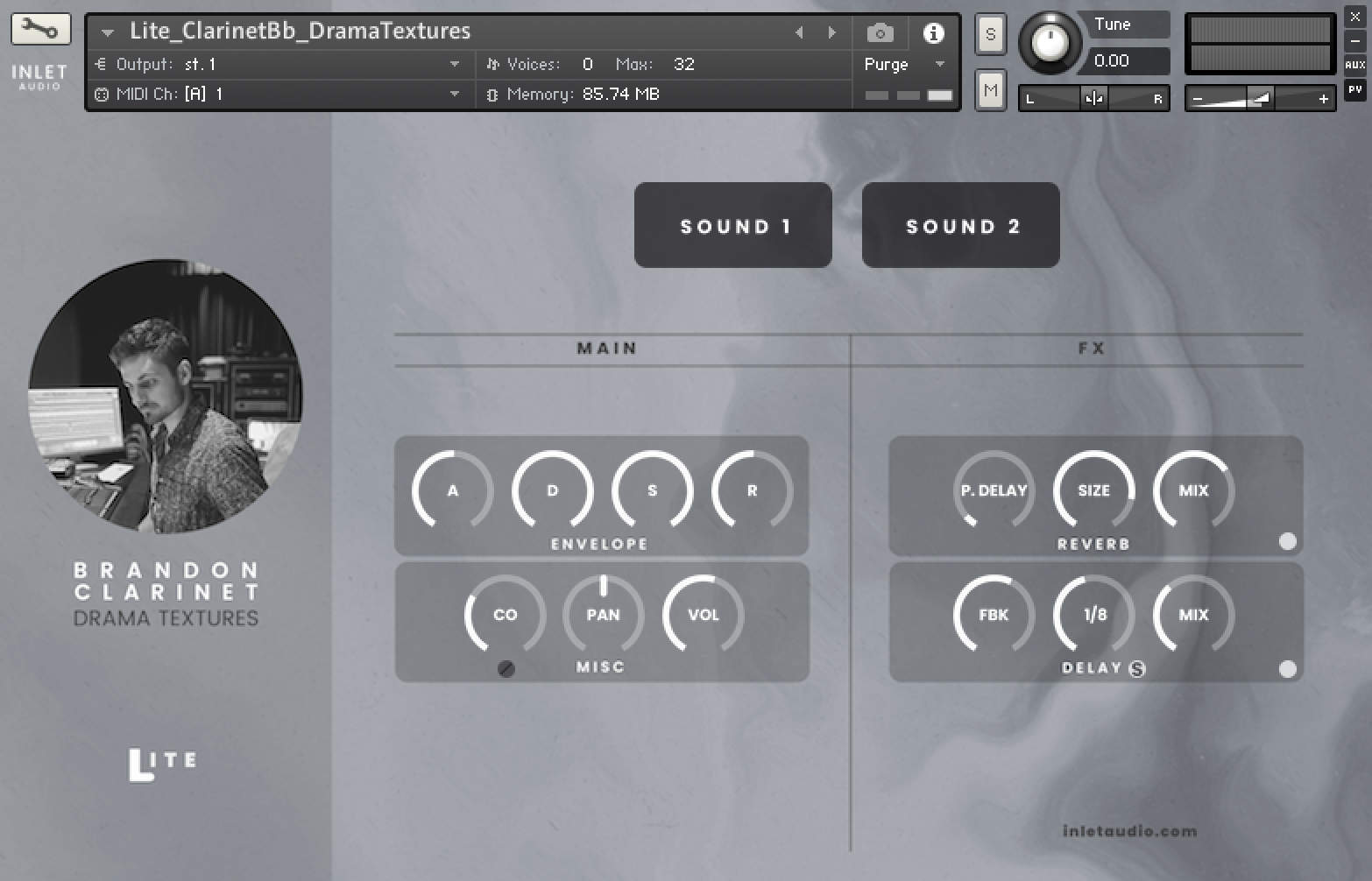
Task: Open the MIDI Ch dropdown
Action: 454,94
